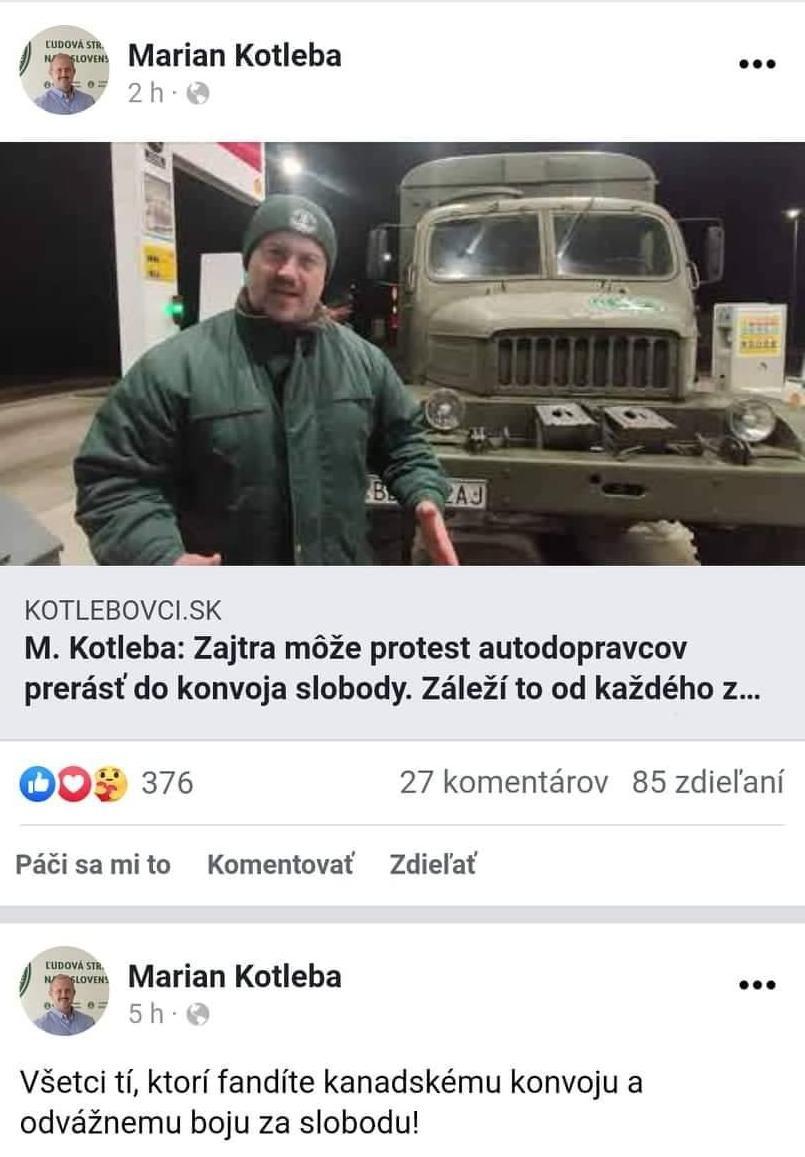Open the three-dot menu on the first post
The image size is (805, 1157).
coord(757,64)
